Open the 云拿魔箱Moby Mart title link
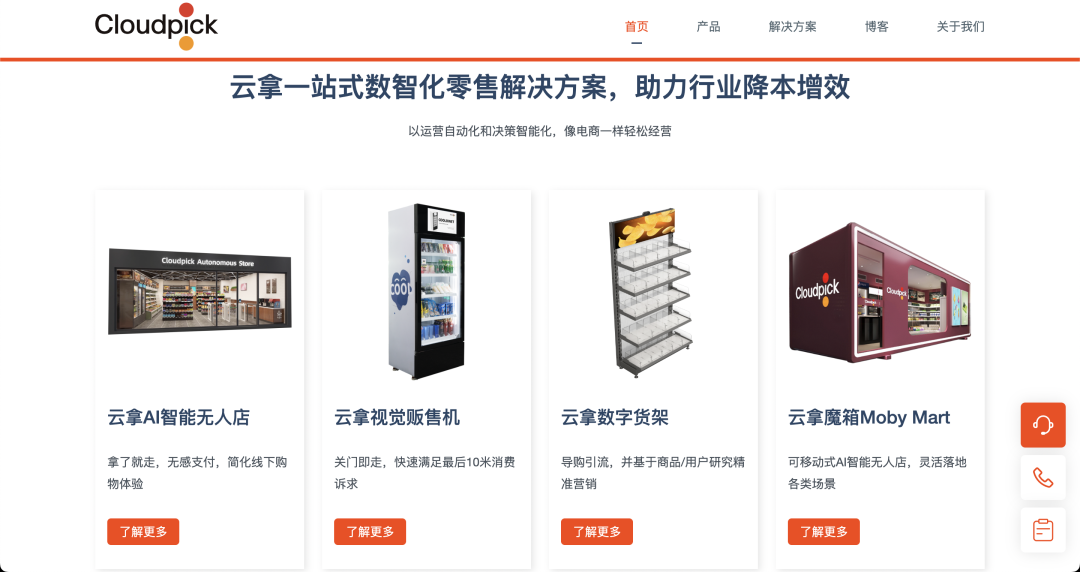 click(869, 417)
